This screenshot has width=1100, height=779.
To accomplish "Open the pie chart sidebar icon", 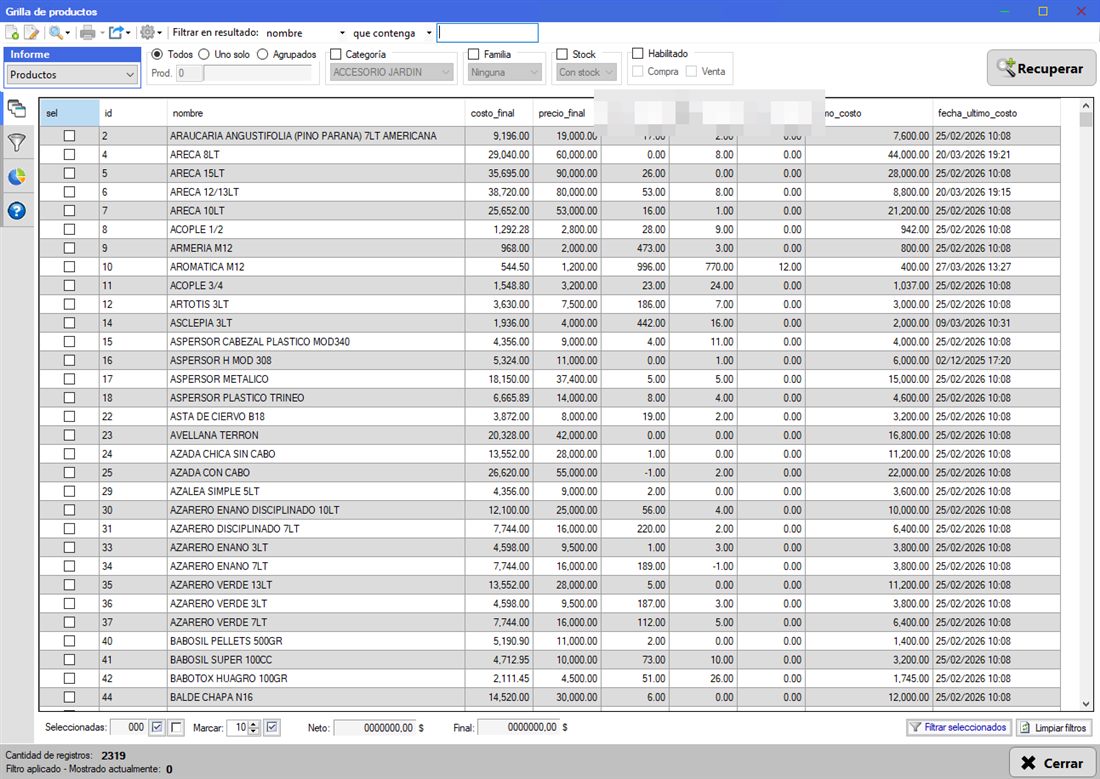I will pos(17,177).
